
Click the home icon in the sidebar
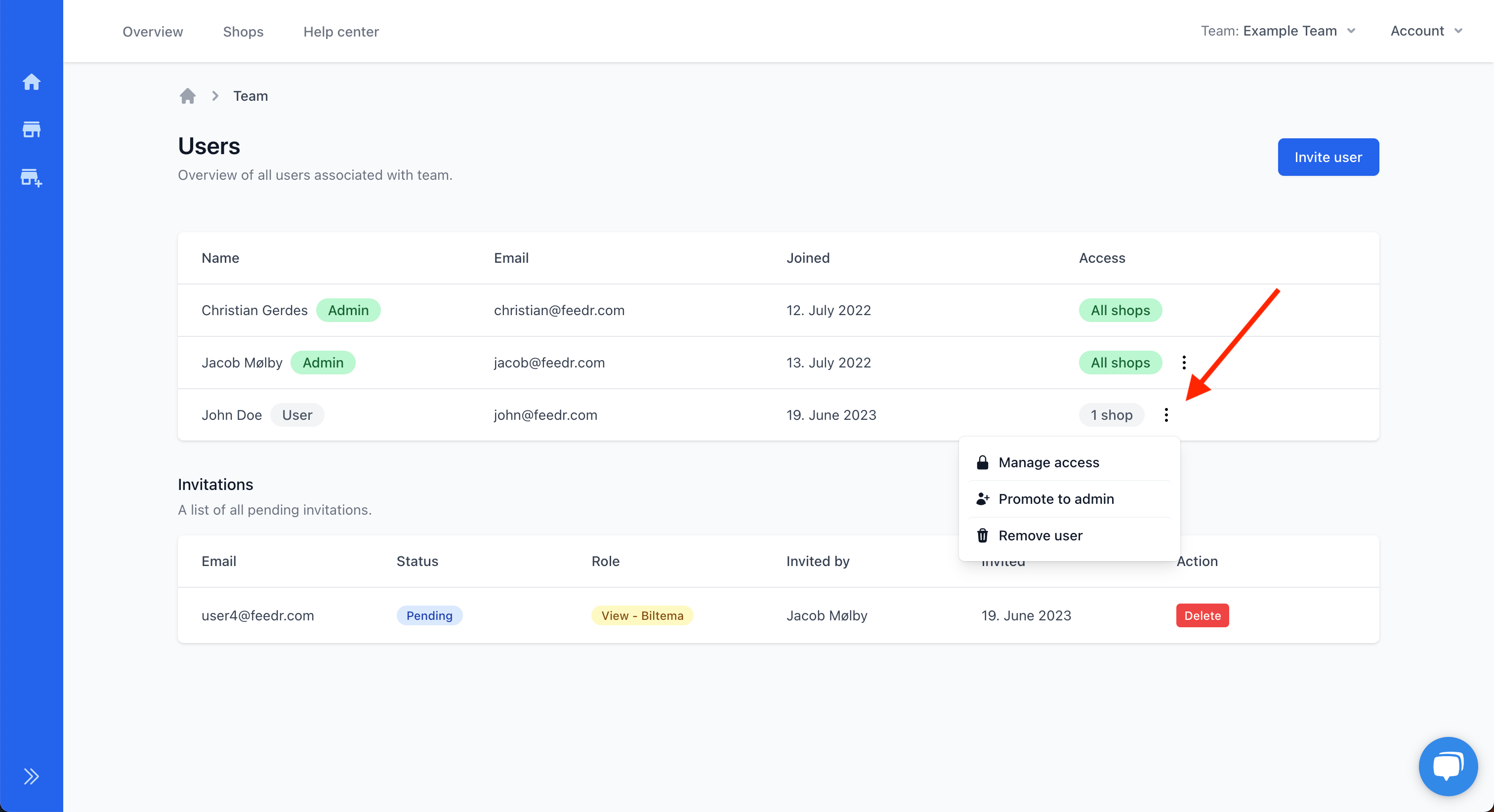[x=31, y=82]
